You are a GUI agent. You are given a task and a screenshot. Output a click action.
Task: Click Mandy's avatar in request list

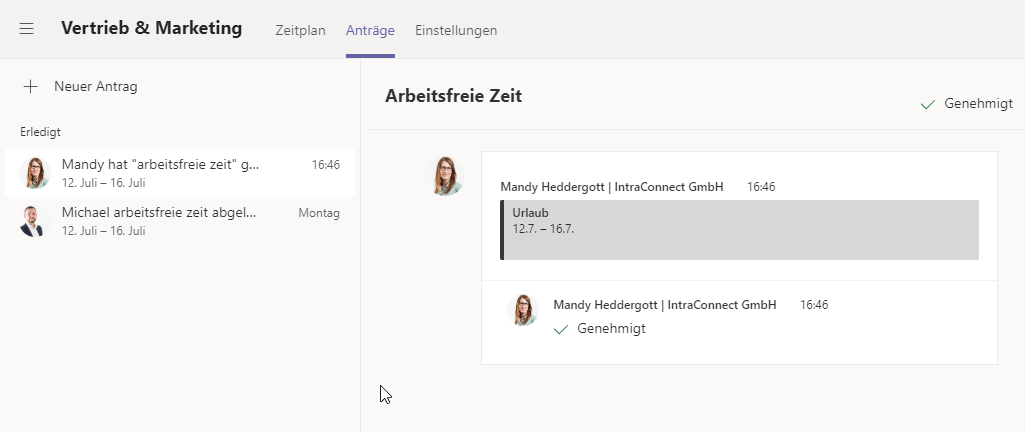point(35,173)
